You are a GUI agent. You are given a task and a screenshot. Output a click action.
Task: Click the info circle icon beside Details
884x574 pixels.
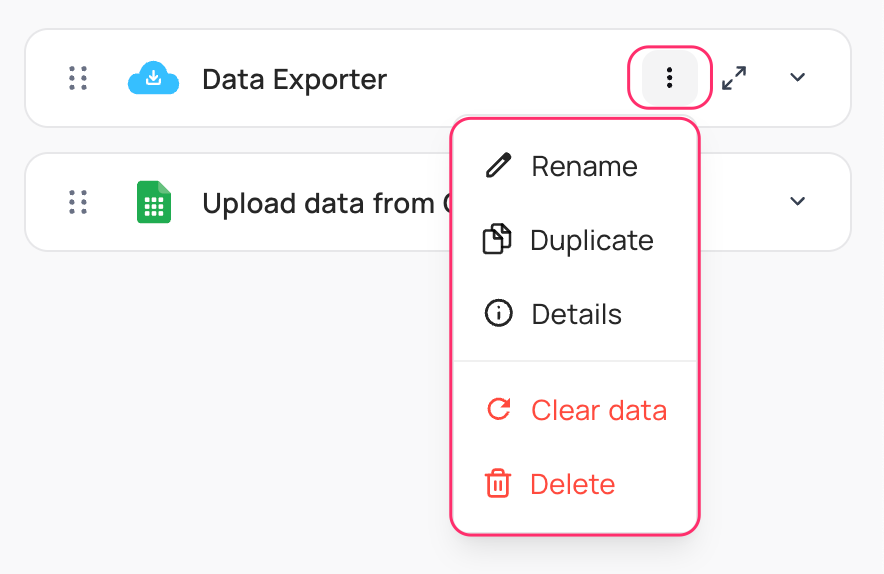(498, 314)
